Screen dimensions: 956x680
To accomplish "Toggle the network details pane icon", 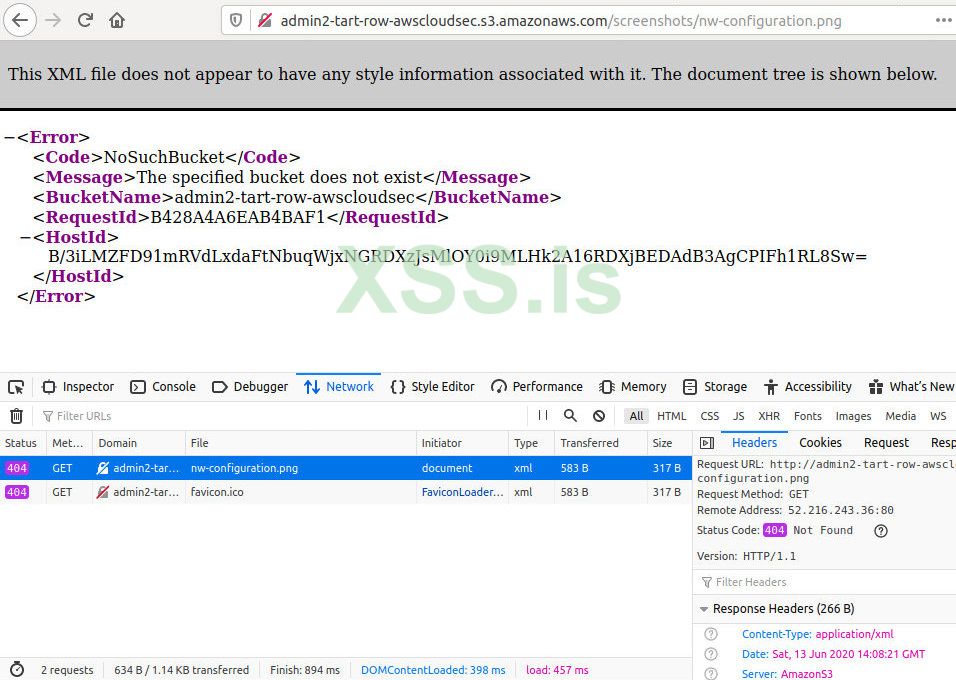I will tap(707, 443).
